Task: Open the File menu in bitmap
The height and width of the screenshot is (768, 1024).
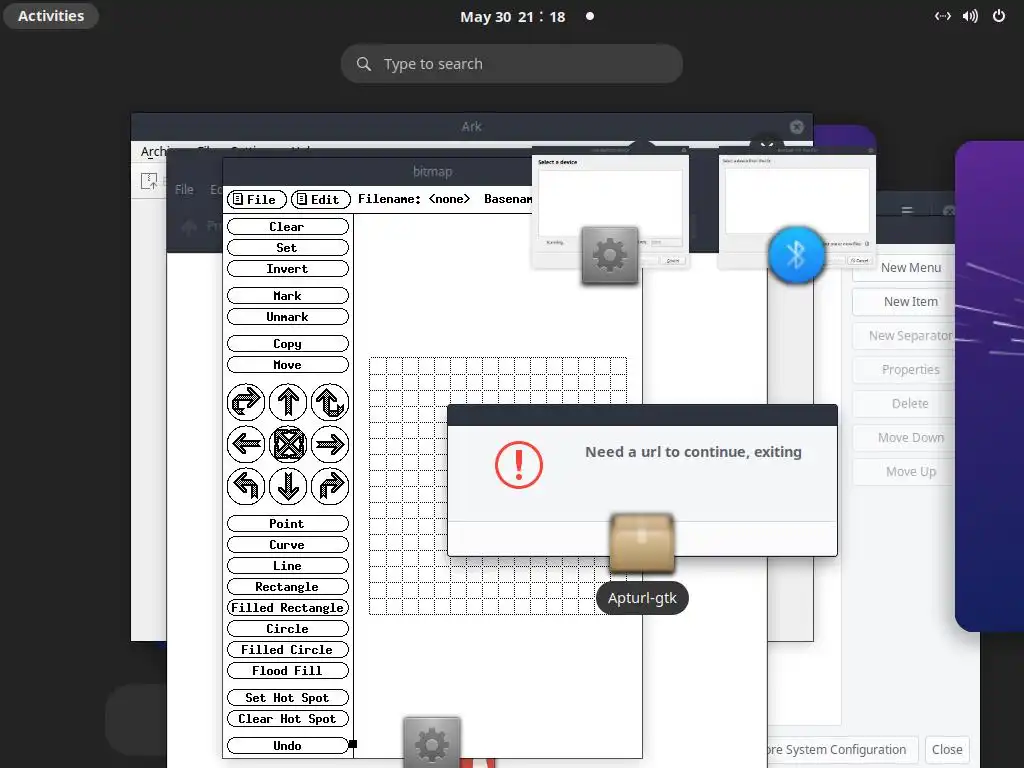Action: [x=257, y=199]
